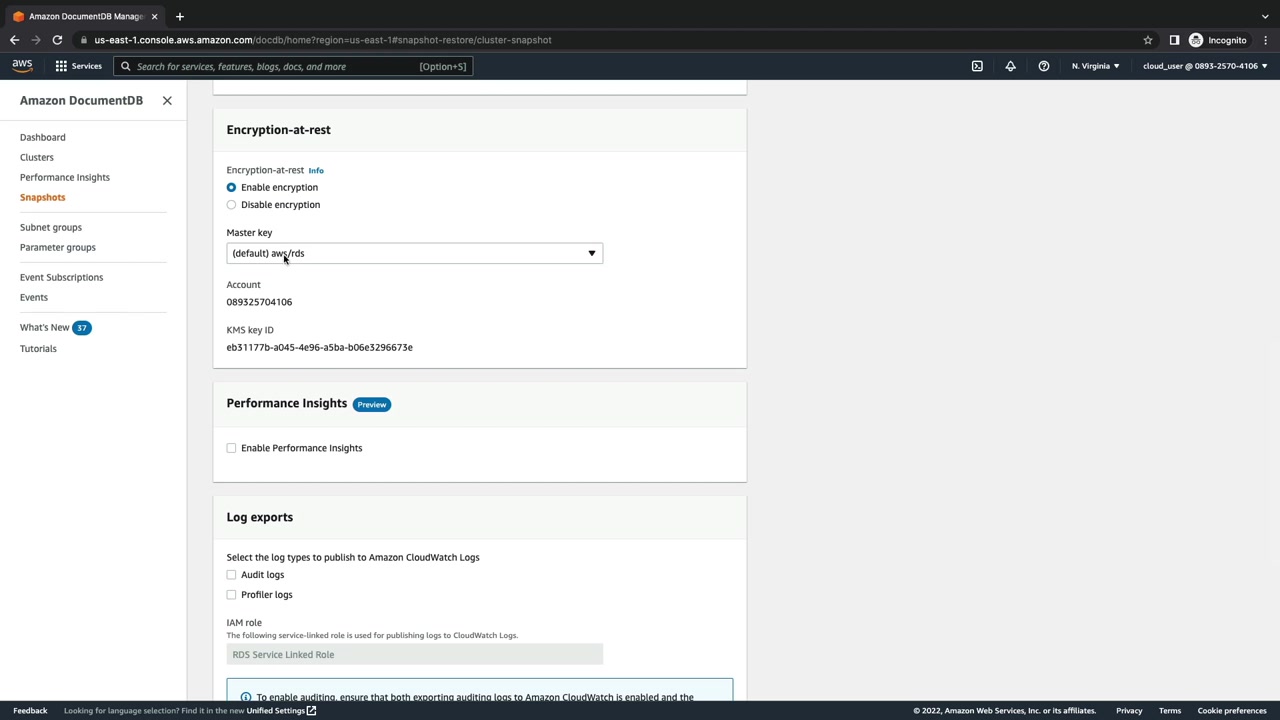The height and width of the screenshot is (720, 1280).
Task: Click the Encryption-at-rest Info link
Action: pos(316,170)
